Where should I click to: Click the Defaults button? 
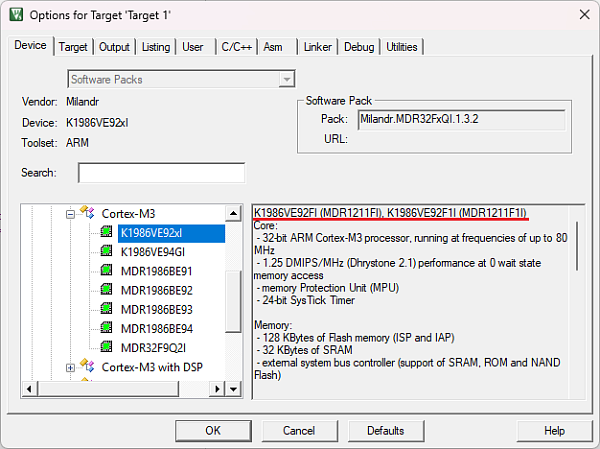coord(385,430)
